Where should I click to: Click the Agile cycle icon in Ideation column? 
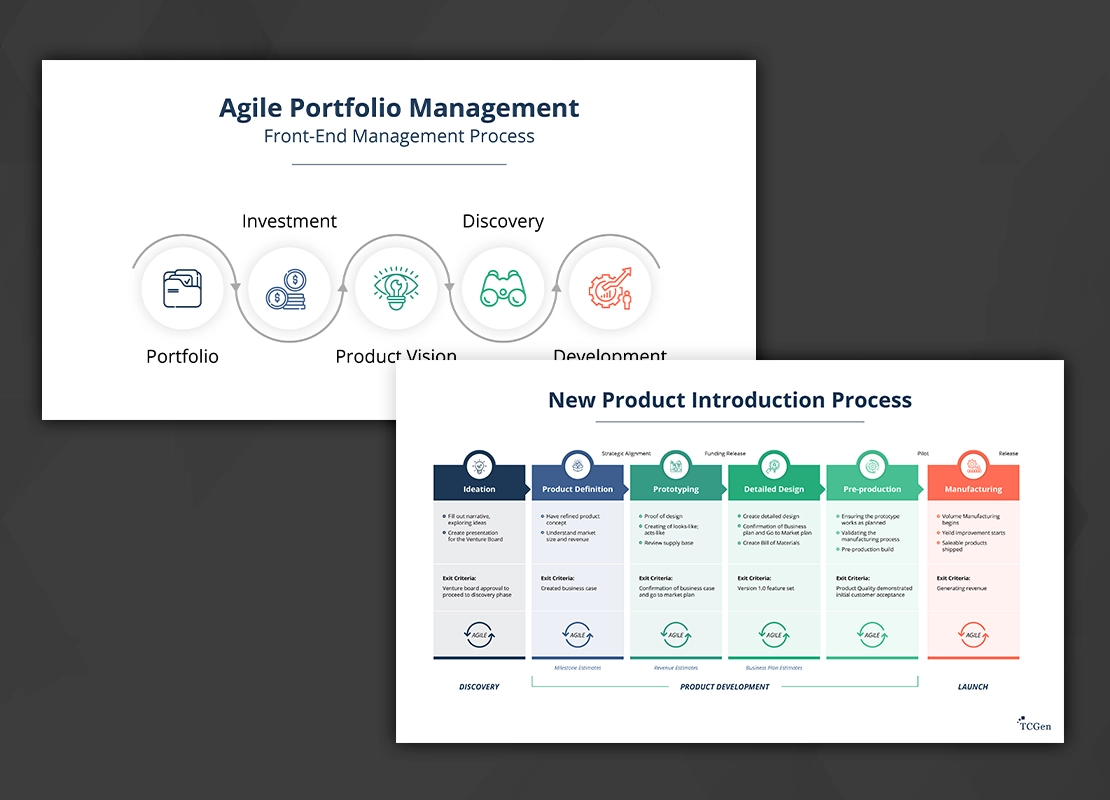click(x=479, y=634)
